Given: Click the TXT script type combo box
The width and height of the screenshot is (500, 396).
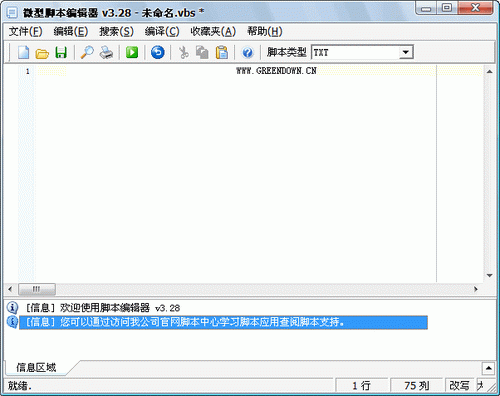Looking at the screenshot, I should (362, 52).
